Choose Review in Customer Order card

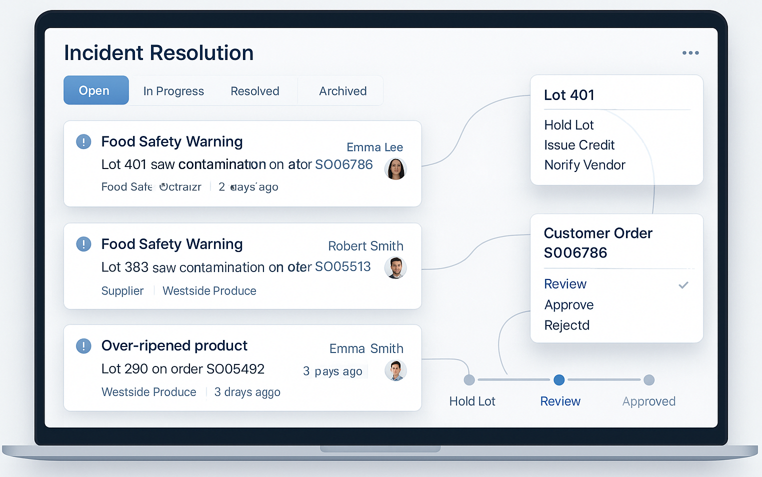coord(565,284)
